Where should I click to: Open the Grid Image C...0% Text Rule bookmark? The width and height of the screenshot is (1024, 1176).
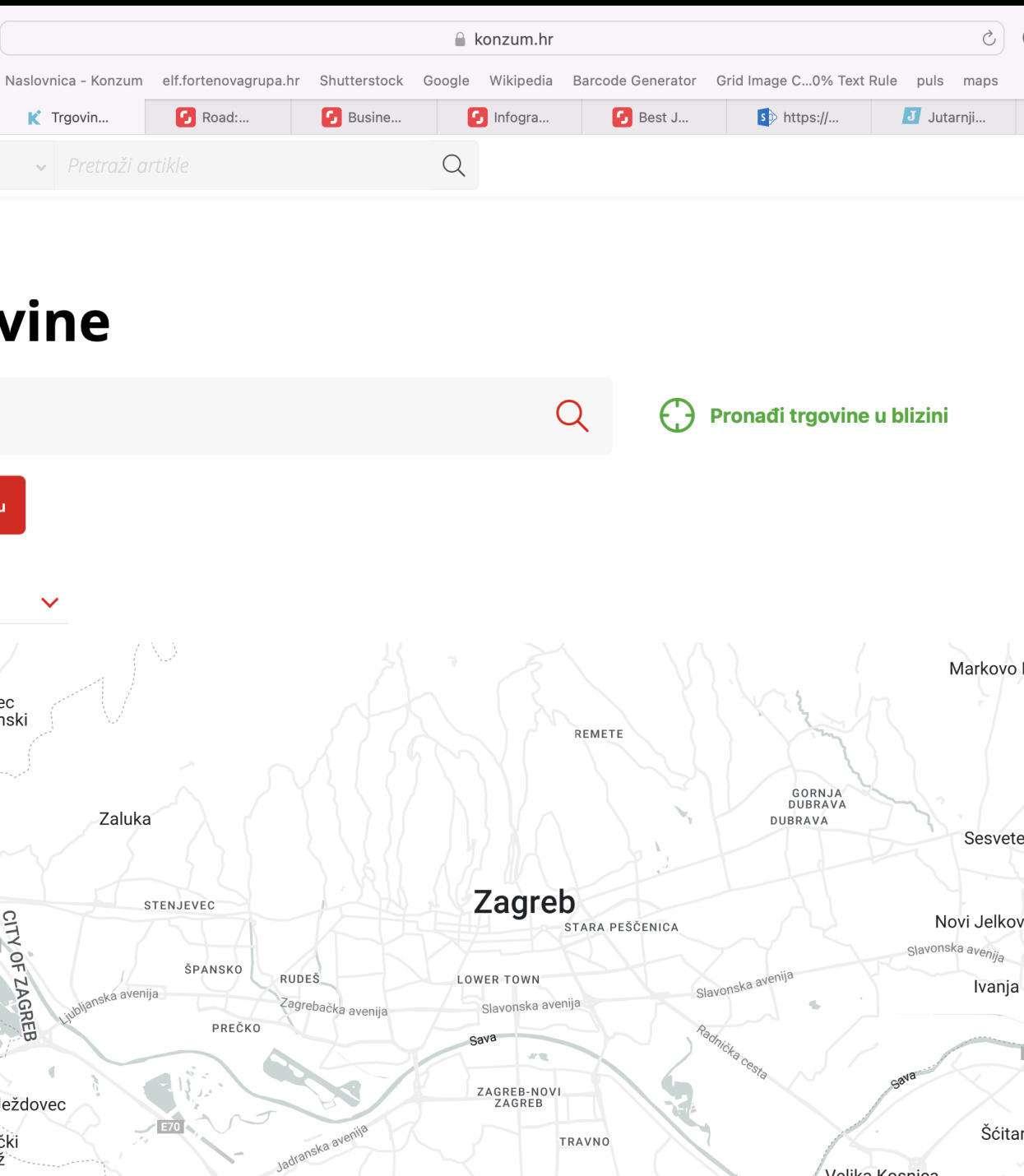(x=806, y=81)
